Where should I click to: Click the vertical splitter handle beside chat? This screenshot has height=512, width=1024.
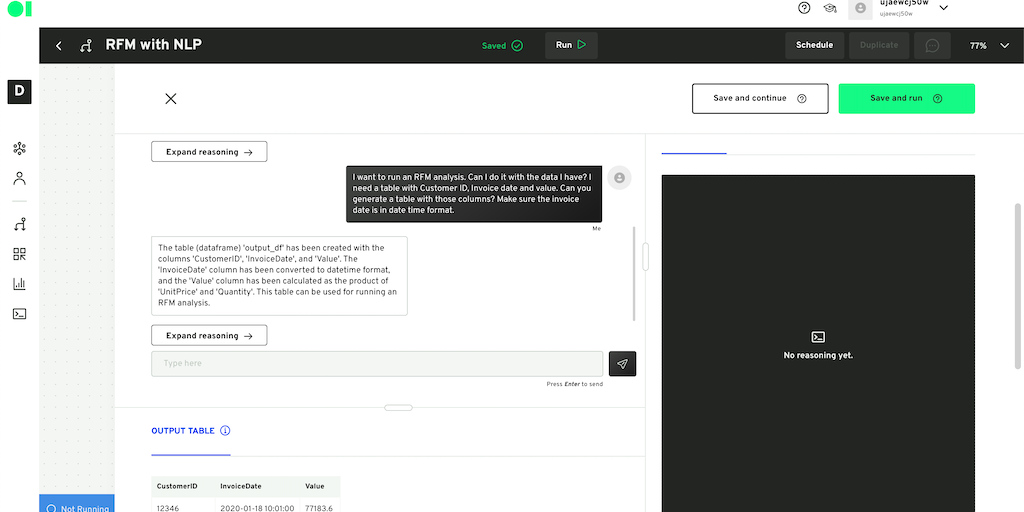click(645, 257)
